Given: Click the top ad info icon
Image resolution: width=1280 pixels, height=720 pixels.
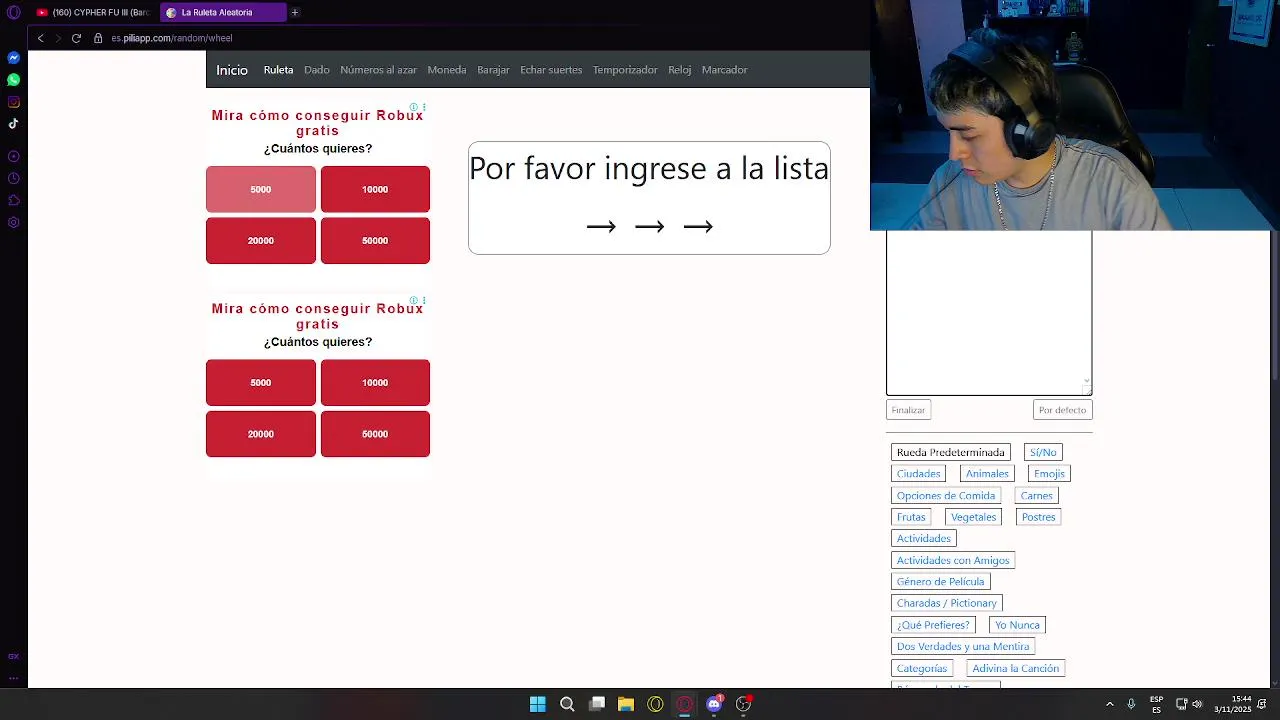Looking at the screenshot, I should [414, 107].
